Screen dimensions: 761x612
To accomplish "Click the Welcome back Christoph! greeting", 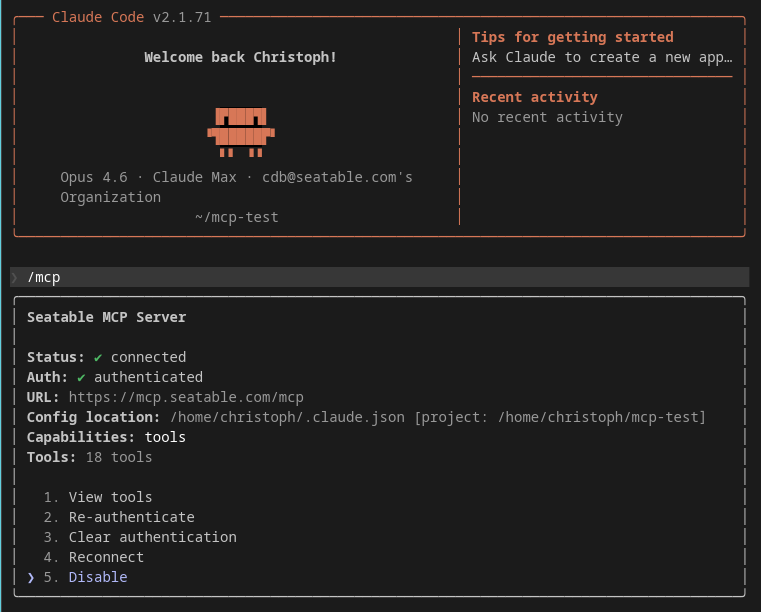I will [240, 57].
